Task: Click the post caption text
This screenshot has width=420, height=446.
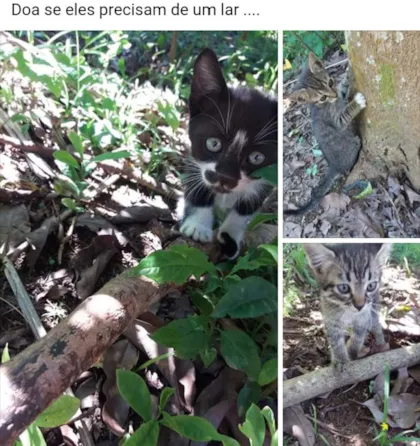Action: pos(136,10)
